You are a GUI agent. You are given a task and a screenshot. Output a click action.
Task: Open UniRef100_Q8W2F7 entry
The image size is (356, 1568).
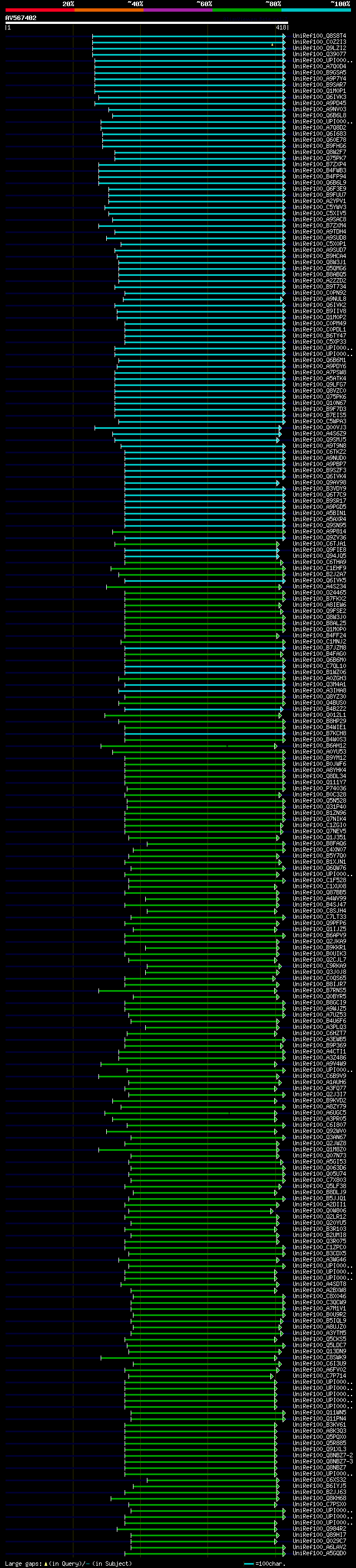click(319, 152)
